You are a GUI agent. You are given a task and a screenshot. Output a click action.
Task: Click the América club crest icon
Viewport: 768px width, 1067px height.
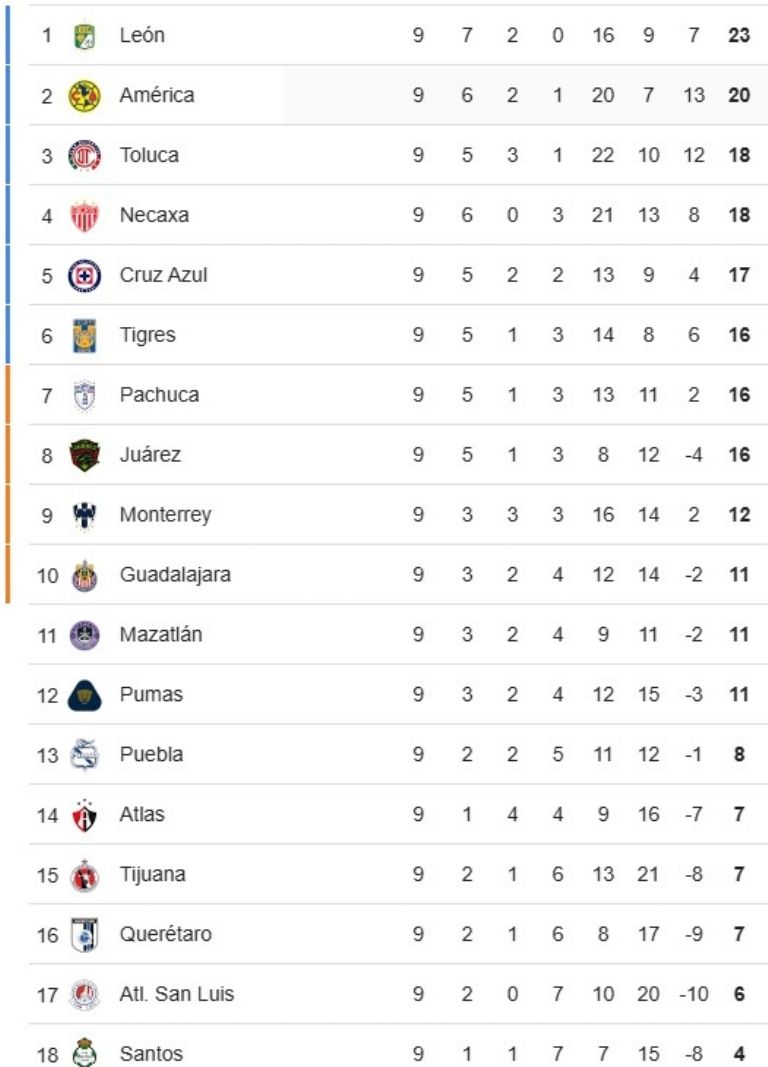(85, 96)
